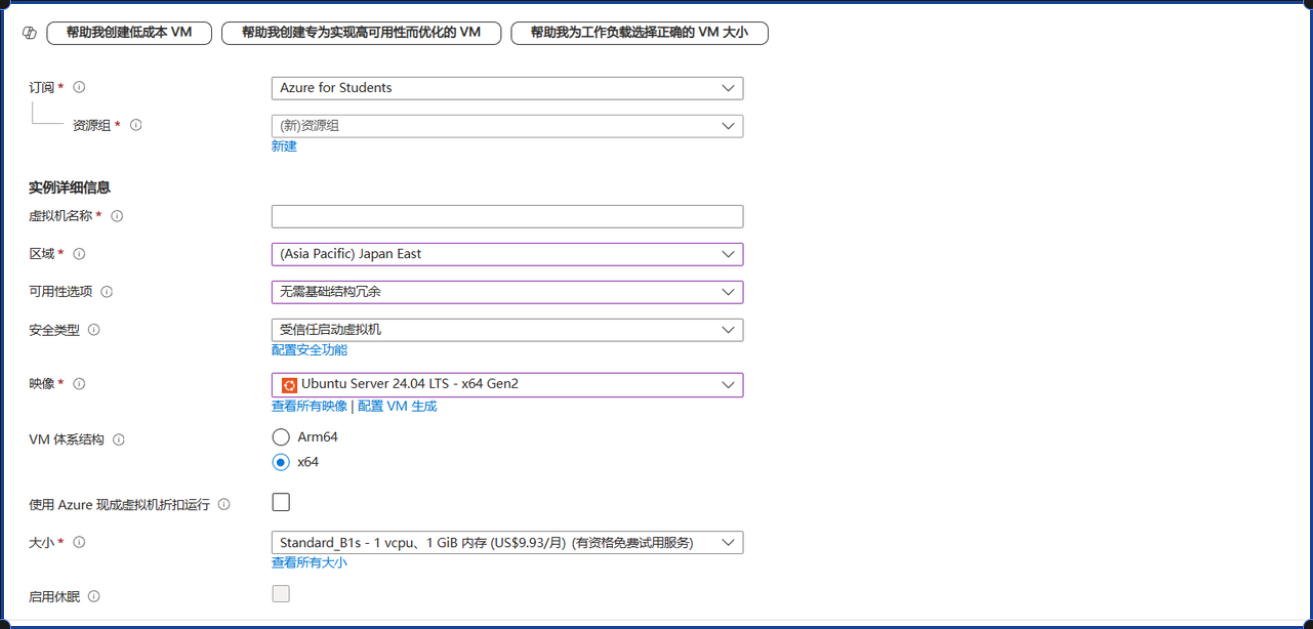Click the info icon next to 大小
Image resolution: width=1313 pixels, height=629 pixels.
79,542
